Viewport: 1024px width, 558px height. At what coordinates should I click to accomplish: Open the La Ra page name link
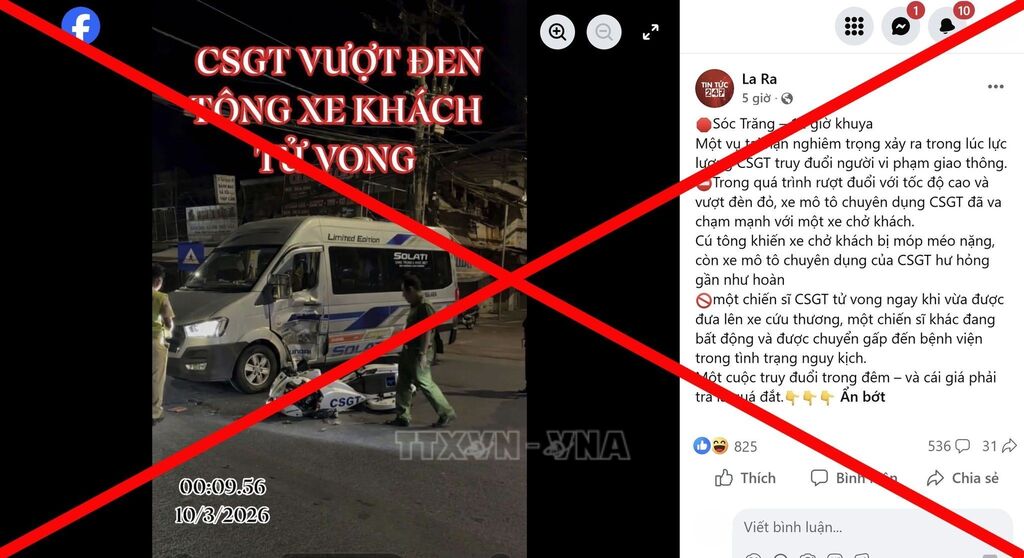(x=759, y=79)
